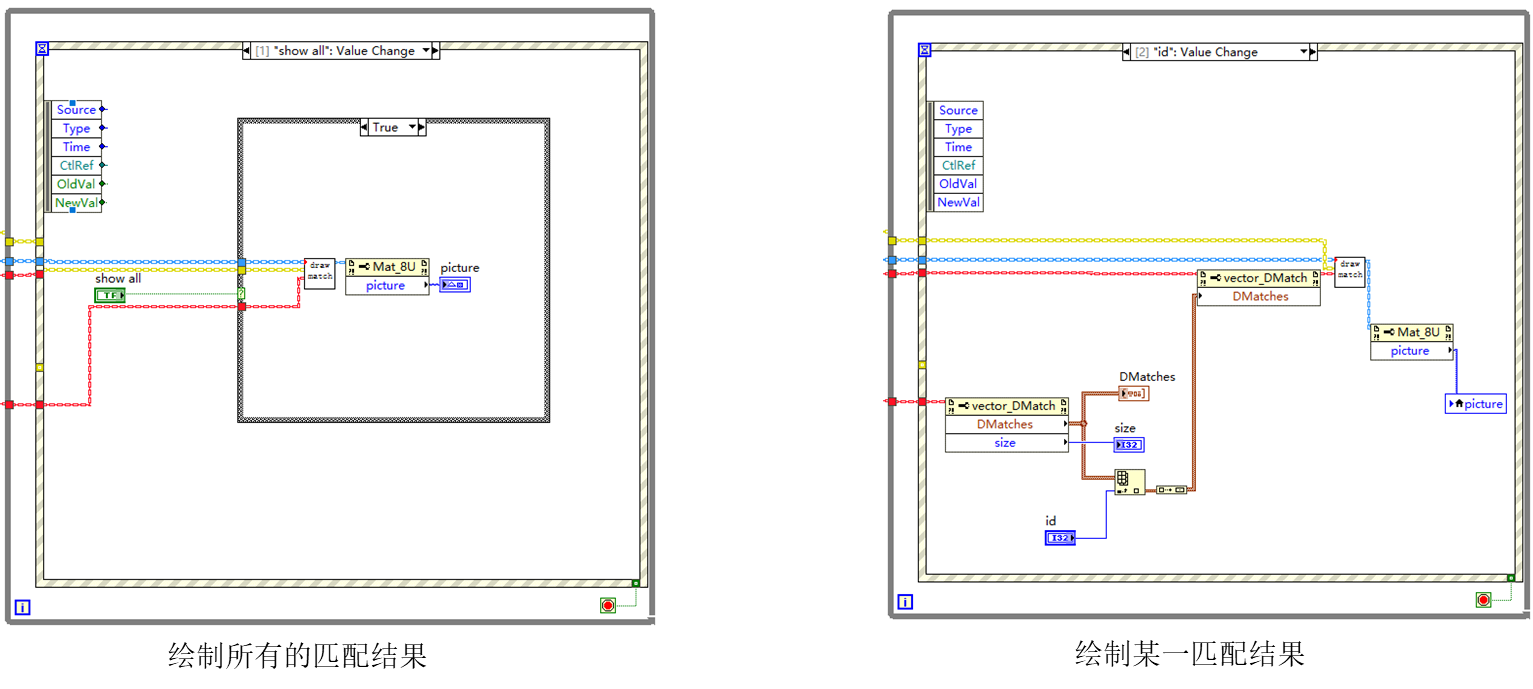This screenshot has width=1533, height=689.
Task: Select the draw match subVI in the id event case
Action: (1348, 271)
